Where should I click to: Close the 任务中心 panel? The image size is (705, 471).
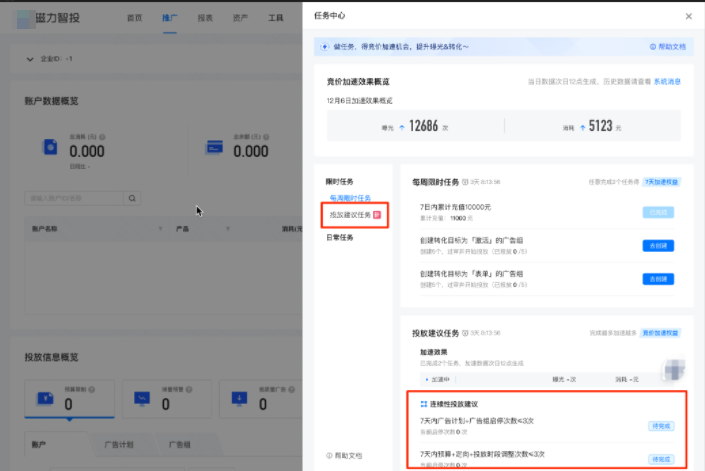pyautogui.click(x=688, y=16)
